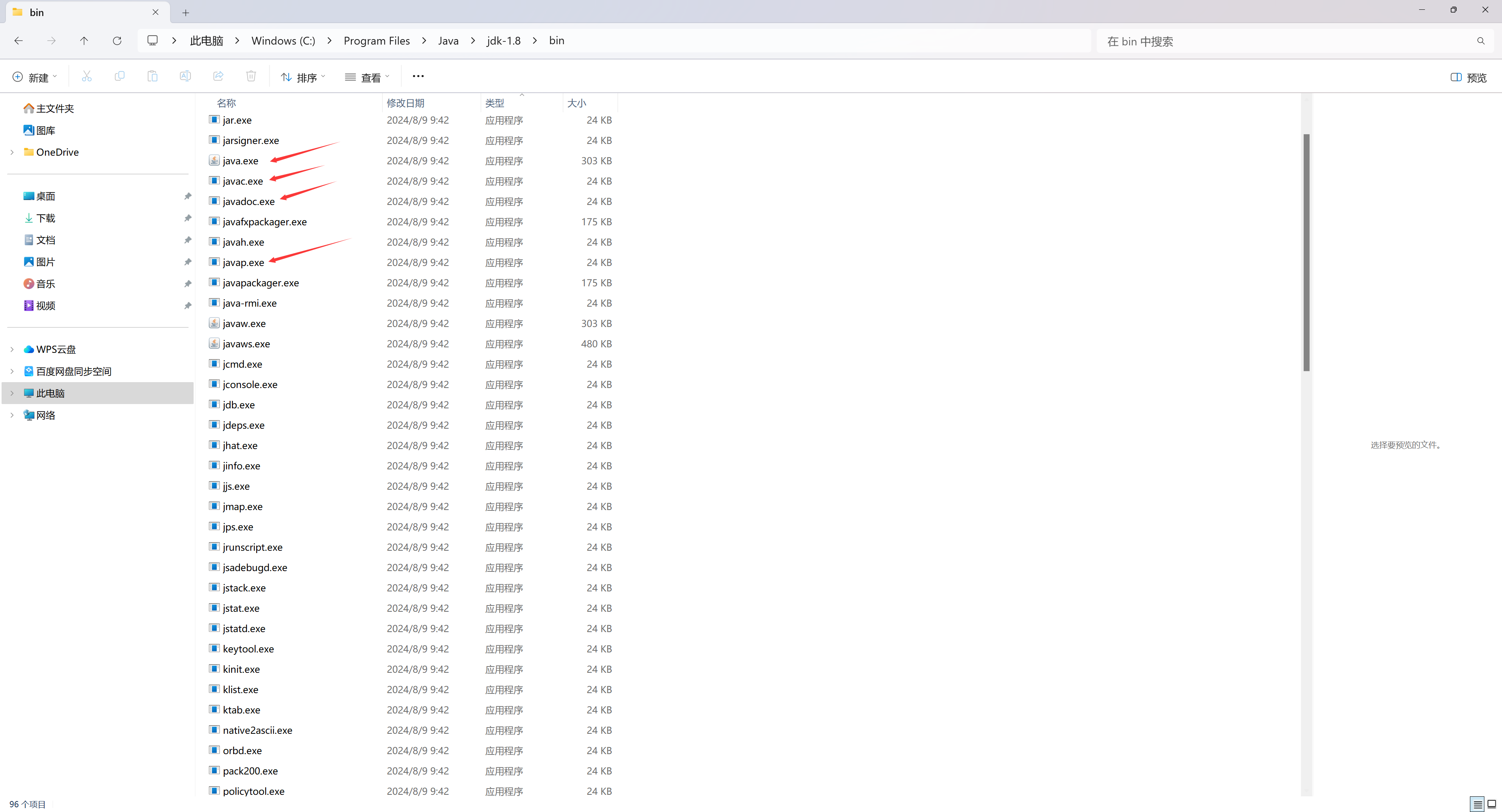1502x812 pixels.
Task: Click Program Files in the breadcrumb path
Action: pos(376,41)
